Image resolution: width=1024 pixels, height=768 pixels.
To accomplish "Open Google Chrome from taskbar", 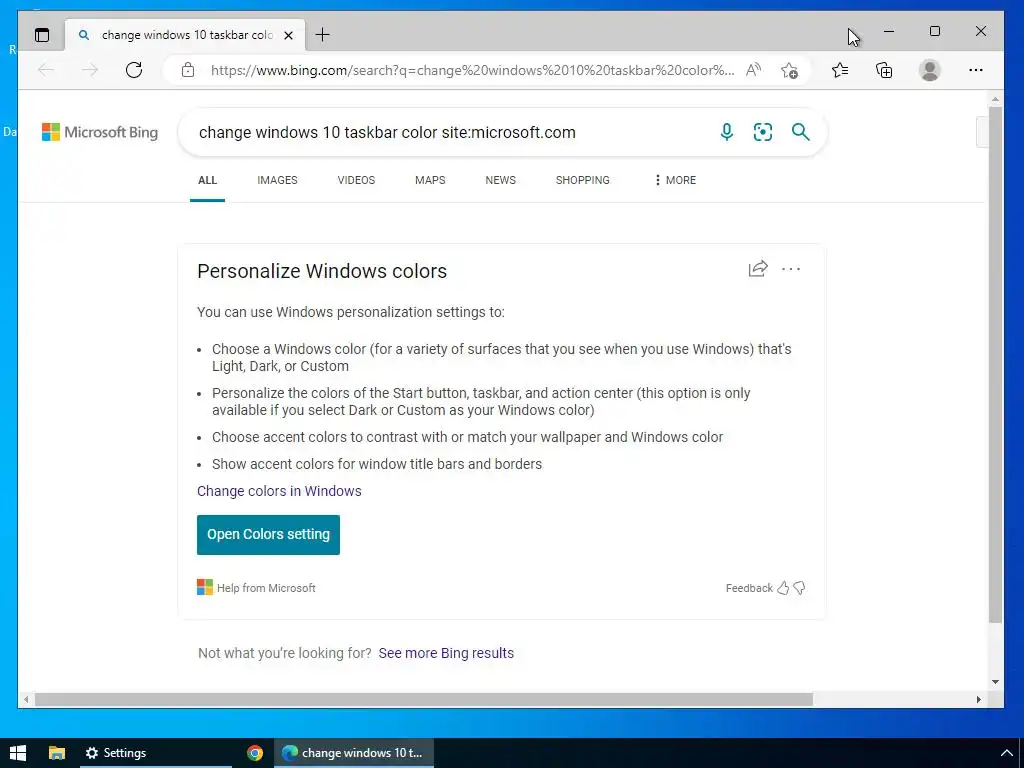I will click(x=255, y=753).
